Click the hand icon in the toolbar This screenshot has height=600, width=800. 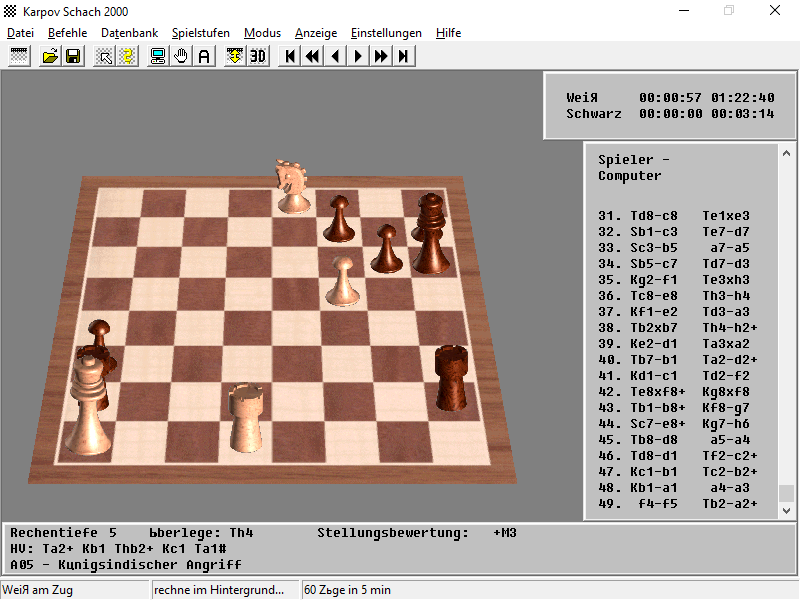click(181, 56)
